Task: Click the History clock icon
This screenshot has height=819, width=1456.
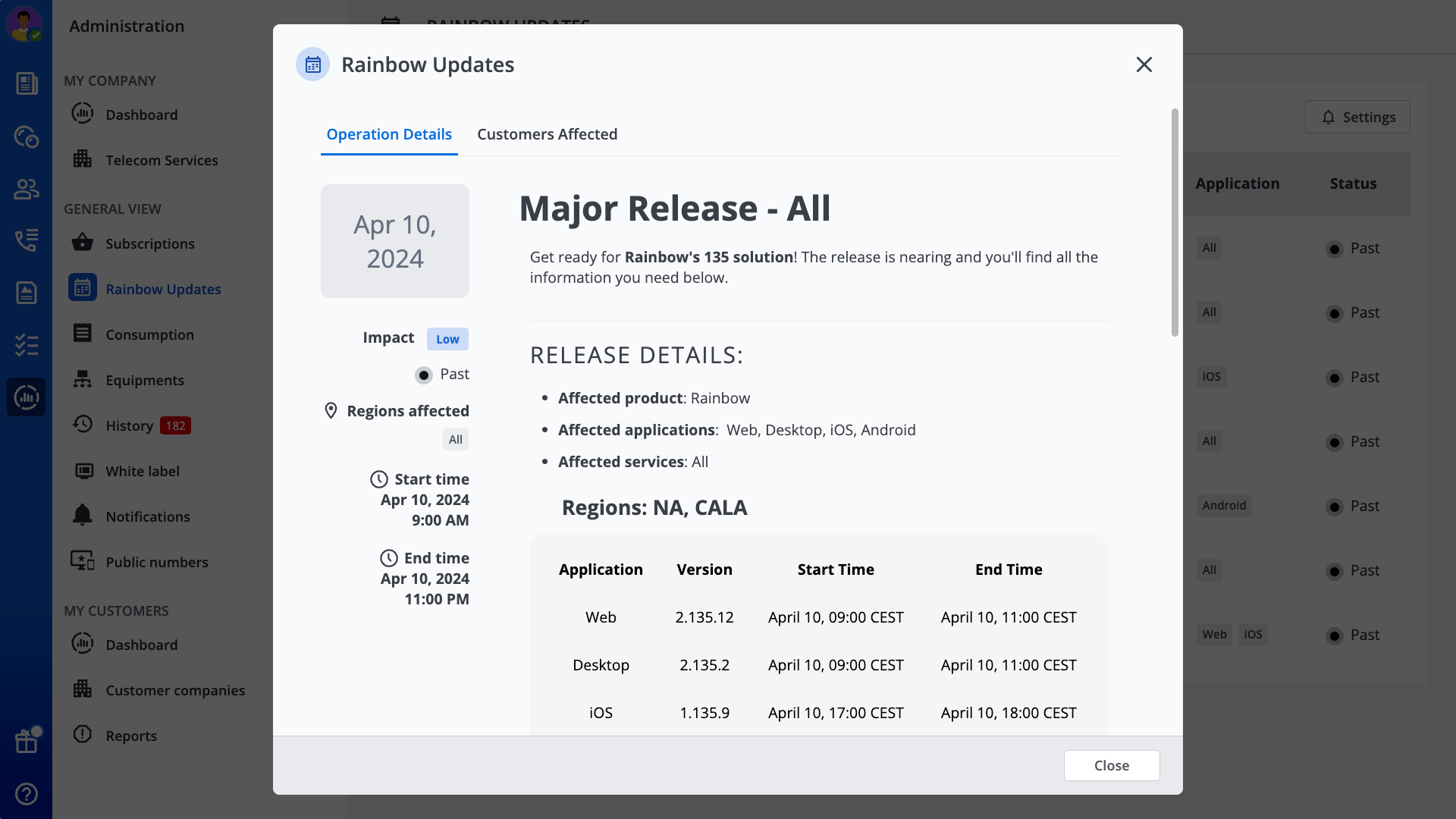Action: point(83,425)
